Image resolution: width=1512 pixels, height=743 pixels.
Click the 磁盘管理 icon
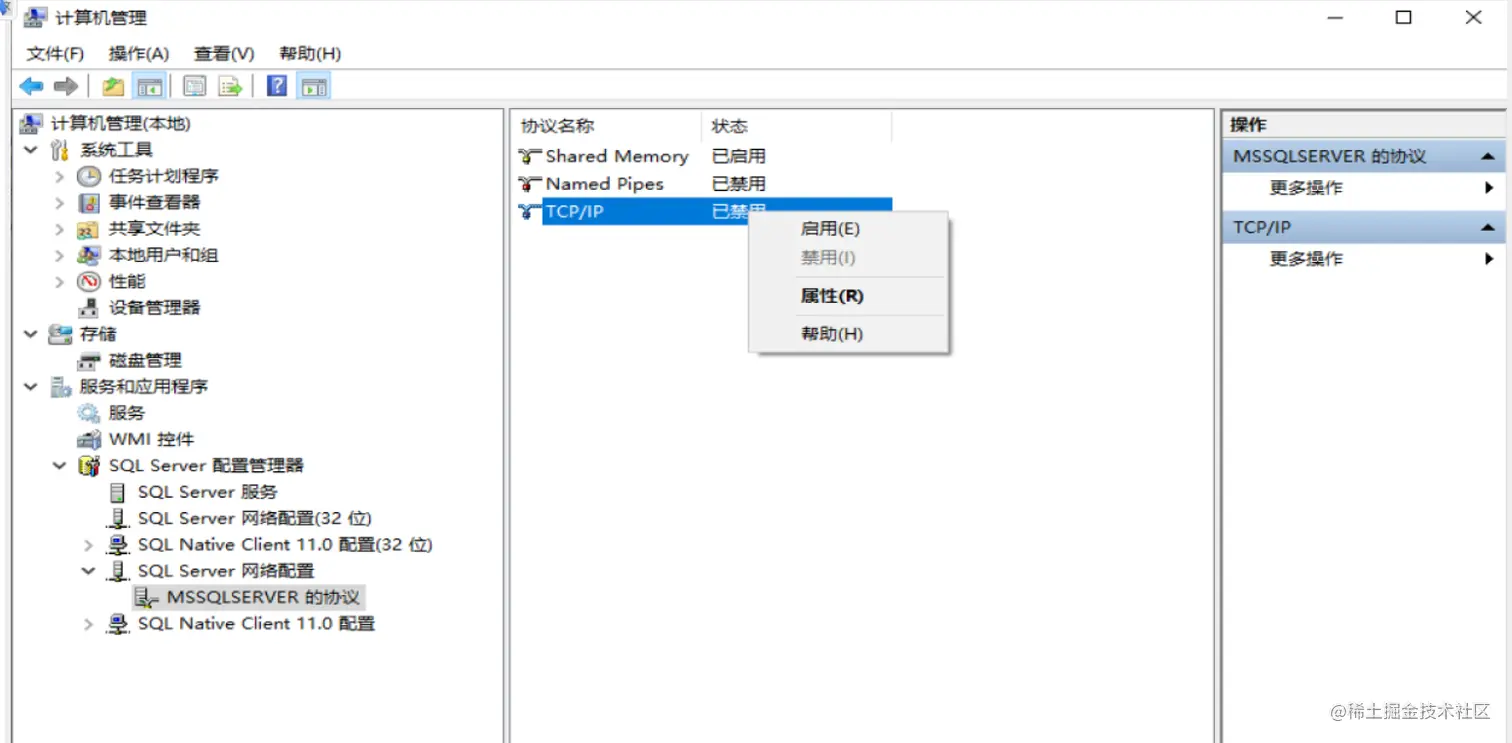89,361
